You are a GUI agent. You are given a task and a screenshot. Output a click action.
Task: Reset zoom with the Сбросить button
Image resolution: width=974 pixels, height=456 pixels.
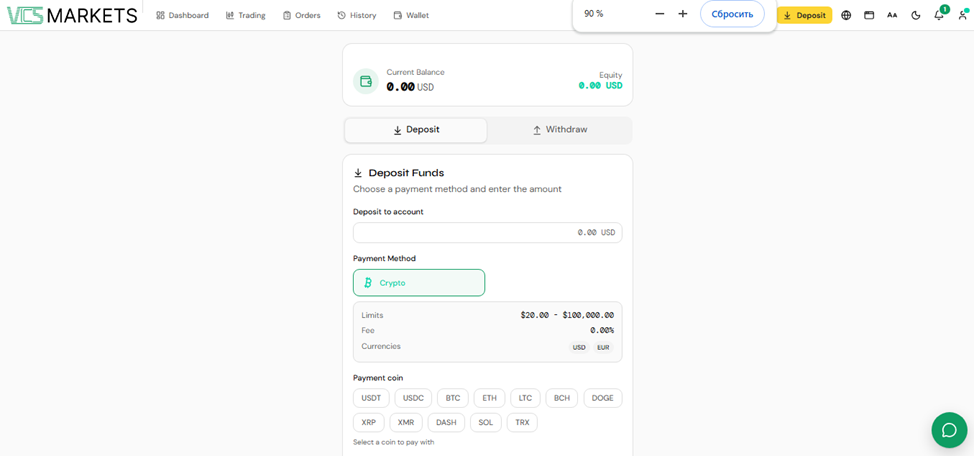(x=732, y=14)
